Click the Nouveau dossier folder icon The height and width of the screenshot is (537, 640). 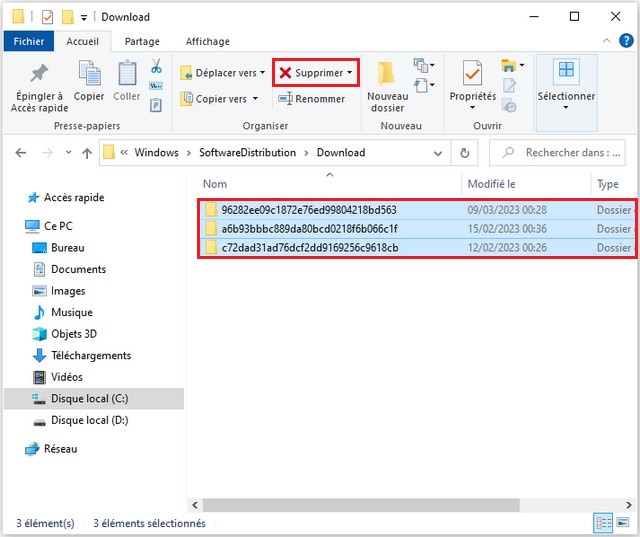pyautogui.click(x=386, y=73)
